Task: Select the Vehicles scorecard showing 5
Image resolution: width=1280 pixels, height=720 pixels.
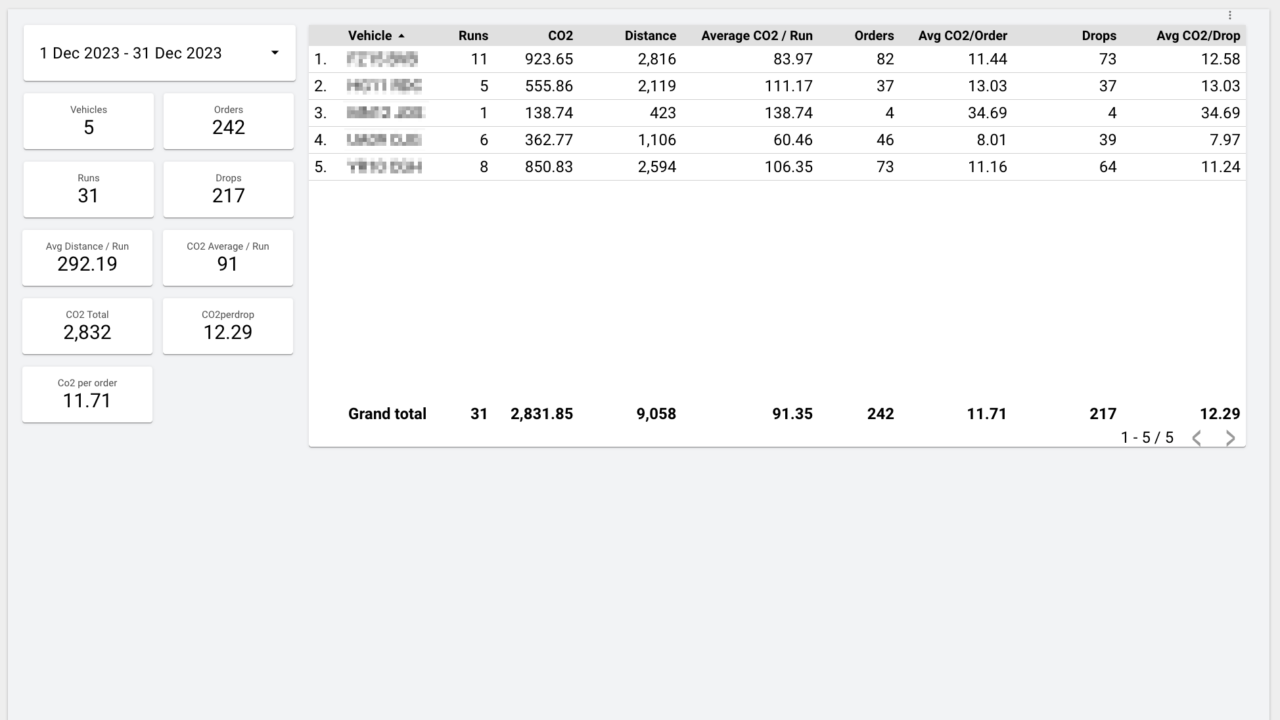Action: tap(88, 121)
